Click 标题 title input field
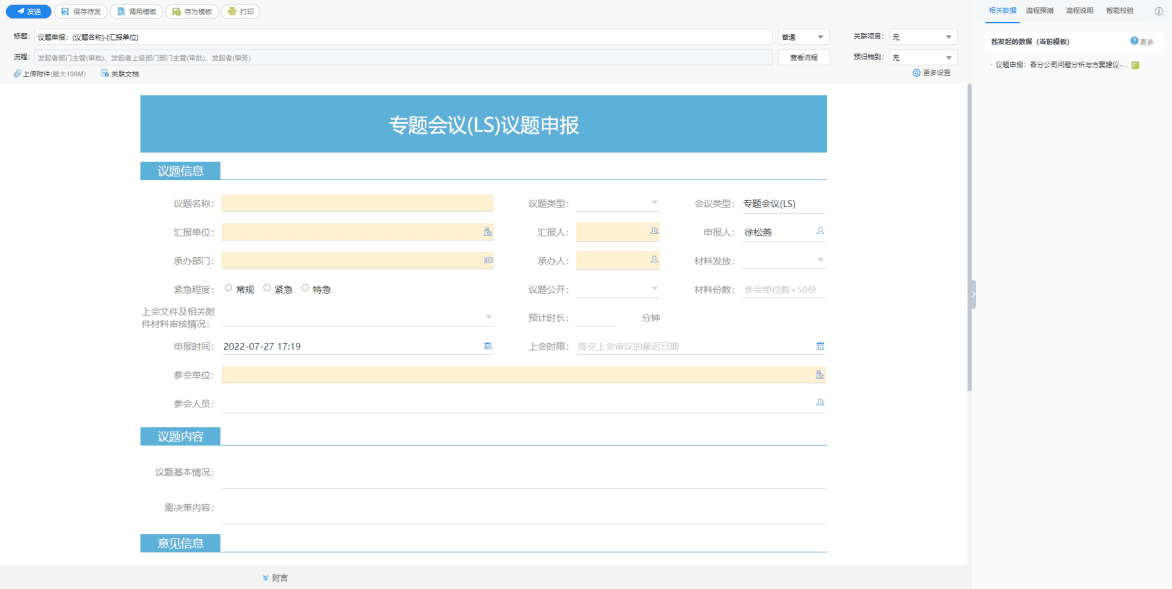The image size is (1172, 589). click(403, 37)
